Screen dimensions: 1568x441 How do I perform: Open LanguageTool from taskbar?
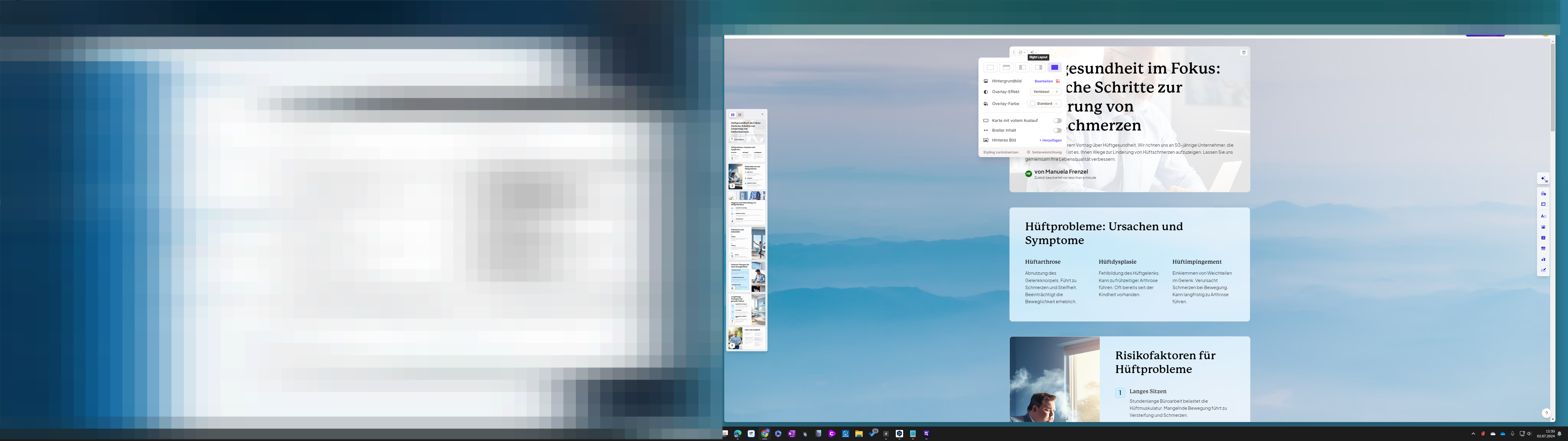[751, 434]
